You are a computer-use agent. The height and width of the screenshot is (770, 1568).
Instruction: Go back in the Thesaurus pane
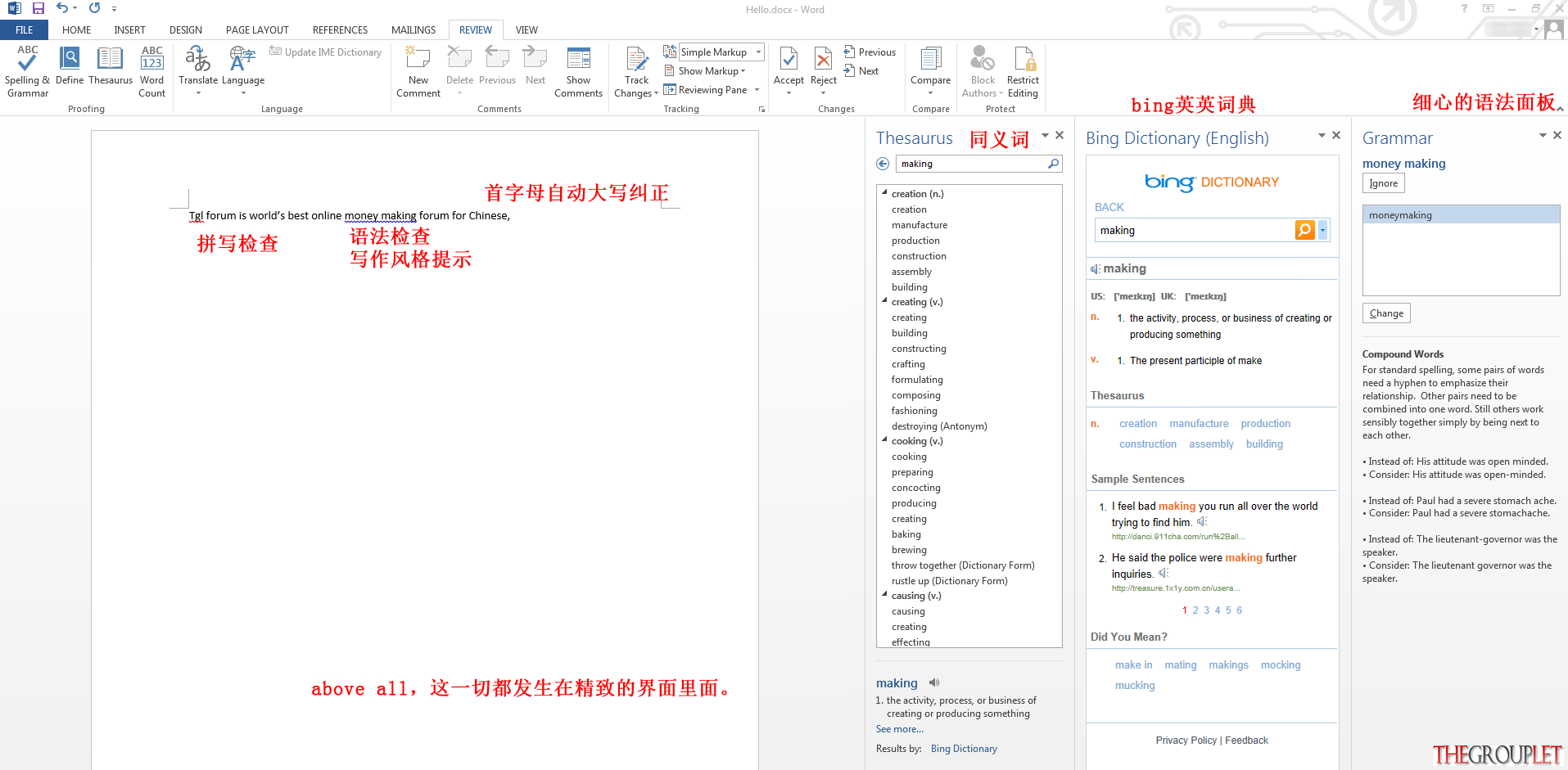(883, 164)
